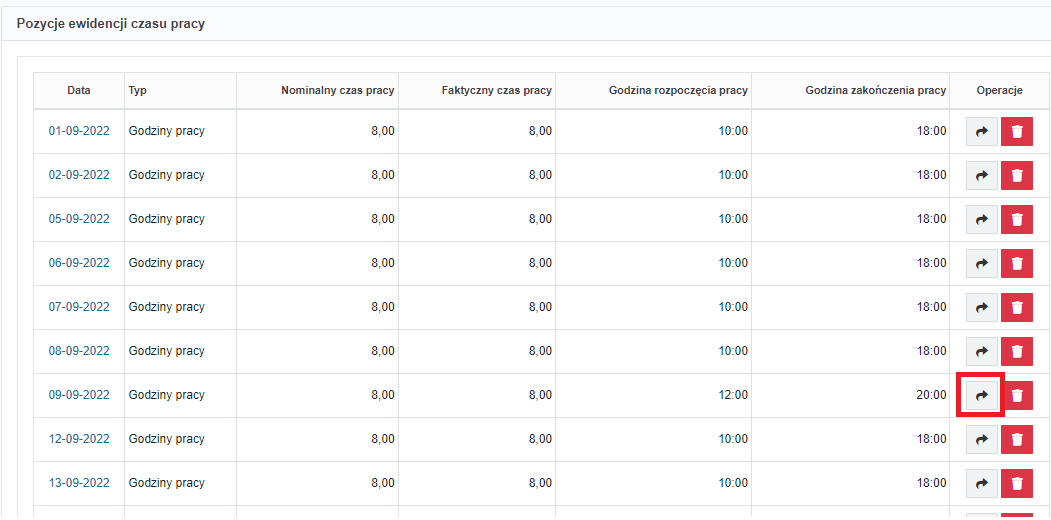Remove the 13-09-2022 entry using trash icon
1051x520 pixels.
point(1017,484)
